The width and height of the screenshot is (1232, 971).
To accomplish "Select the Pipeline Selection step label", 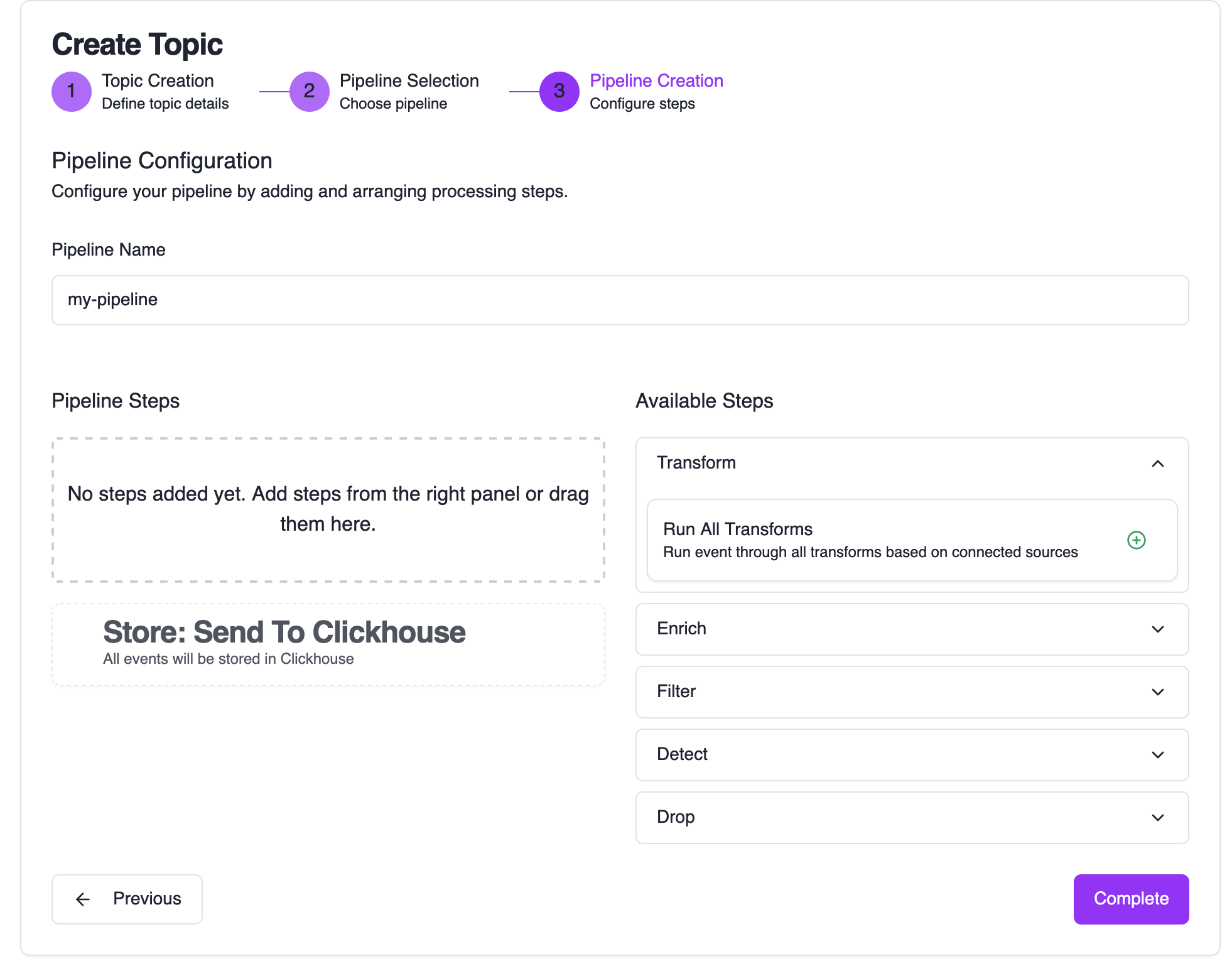I will click(x=409, y=81).
